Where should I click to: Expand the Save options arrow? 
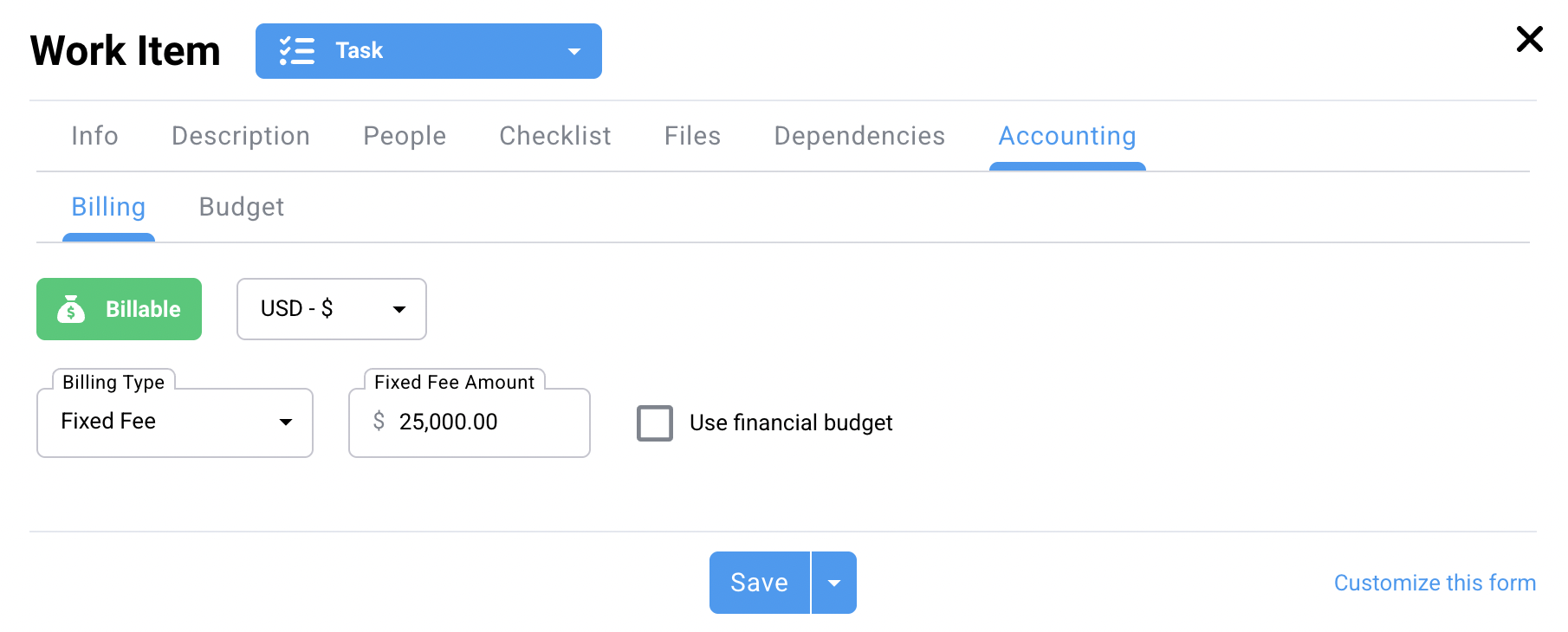(833, 583)
